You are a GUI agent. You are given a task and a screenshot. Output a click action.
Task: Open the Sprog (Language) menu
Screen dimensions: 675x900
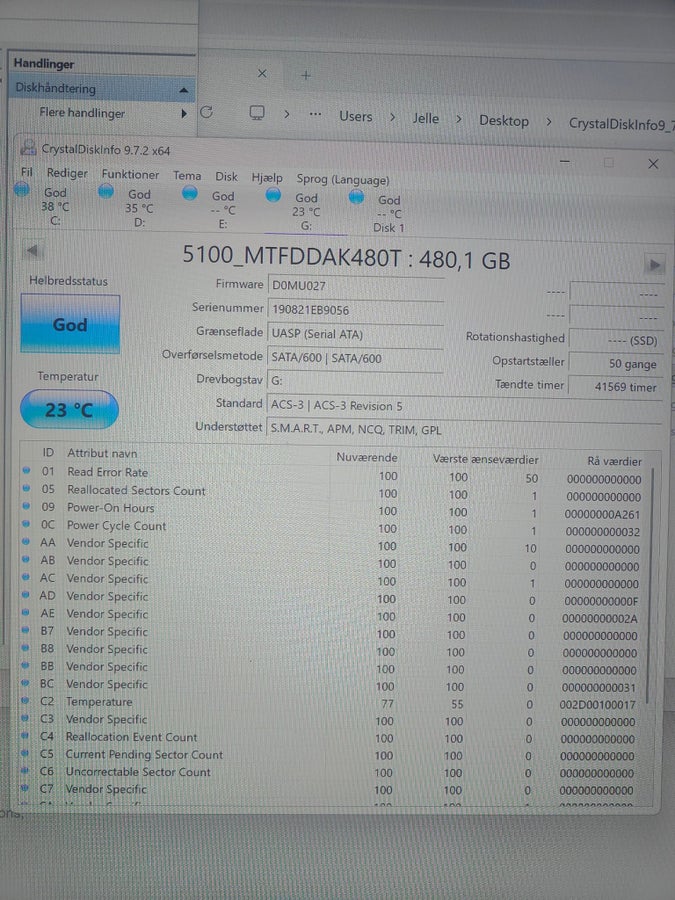[x=343, y=180]
